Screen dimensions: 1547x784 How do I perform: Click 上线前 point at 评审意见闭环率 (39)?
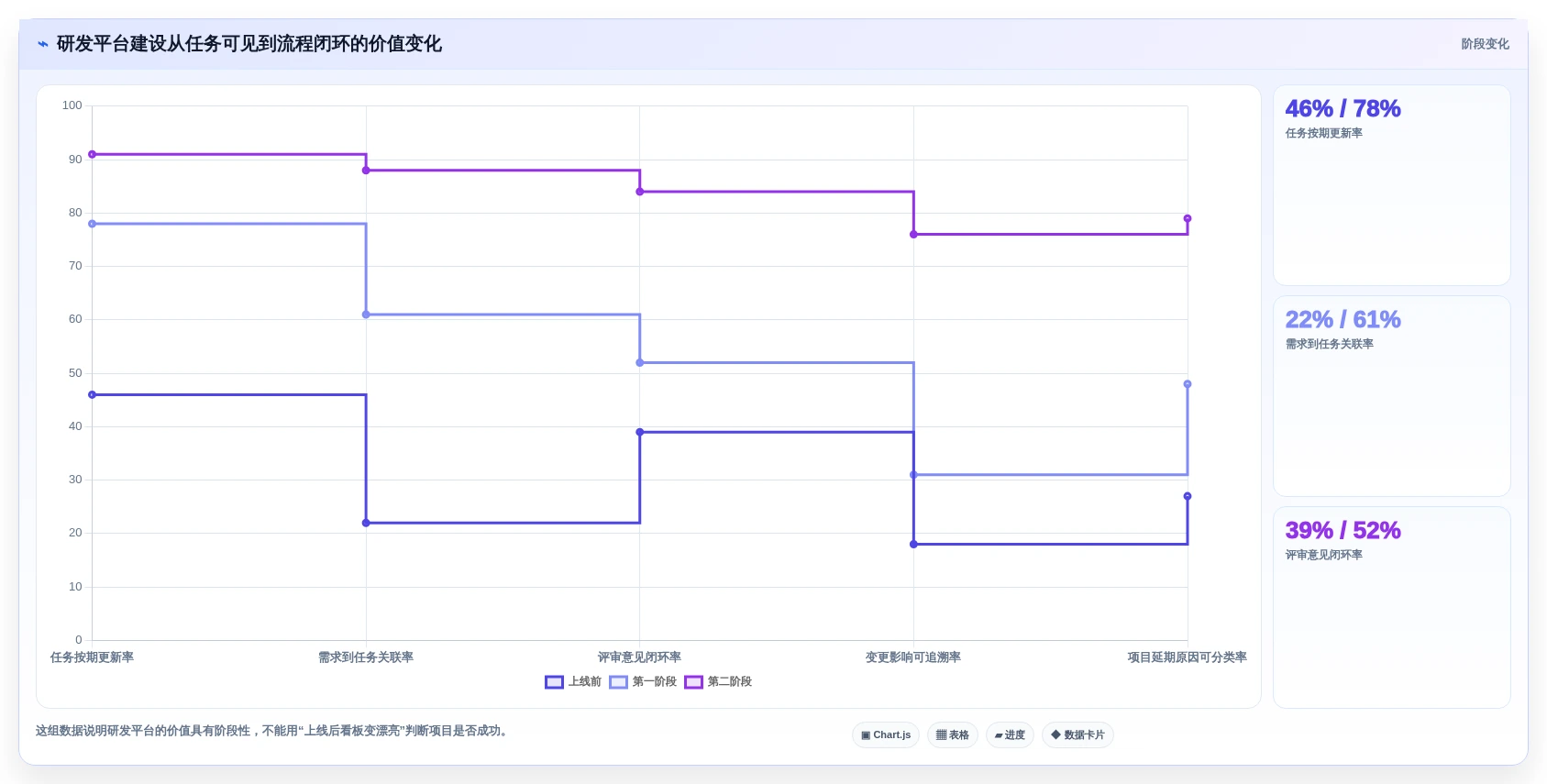click(x=640, y=432)
